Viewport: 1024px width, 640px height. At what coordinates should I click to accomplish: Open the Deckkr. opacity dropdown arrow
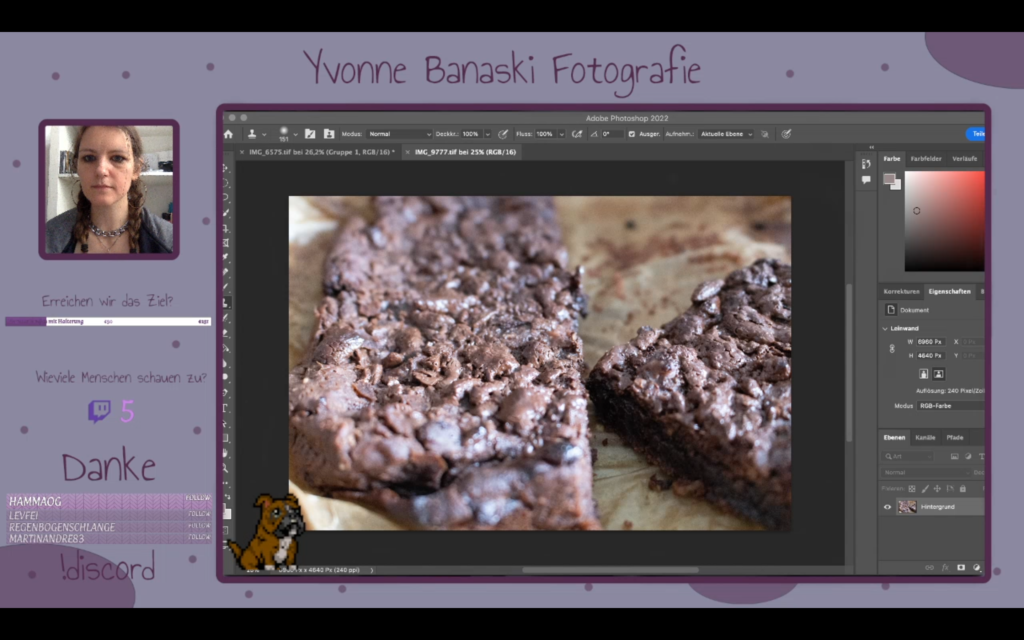[x=487, y=134]
